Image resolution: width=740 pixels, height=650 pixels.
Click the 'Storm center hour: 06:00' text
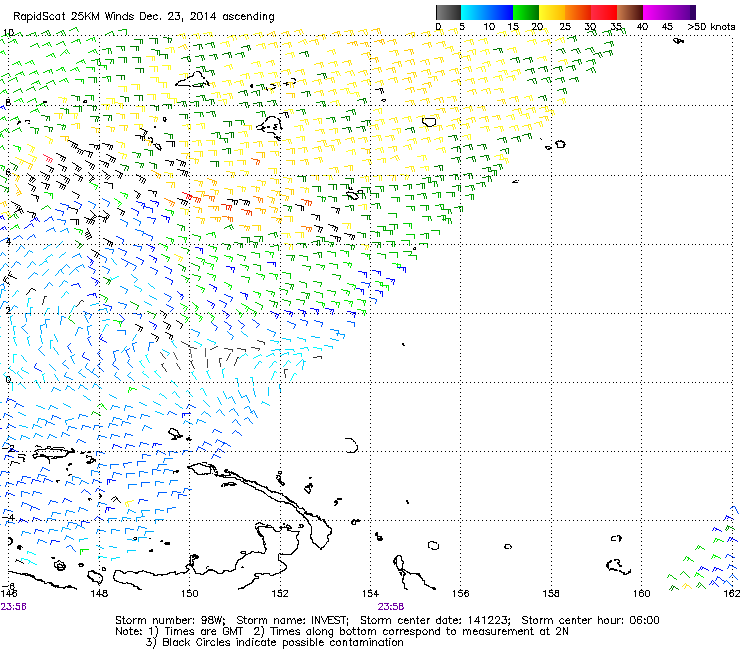click(x=590, y=620)
